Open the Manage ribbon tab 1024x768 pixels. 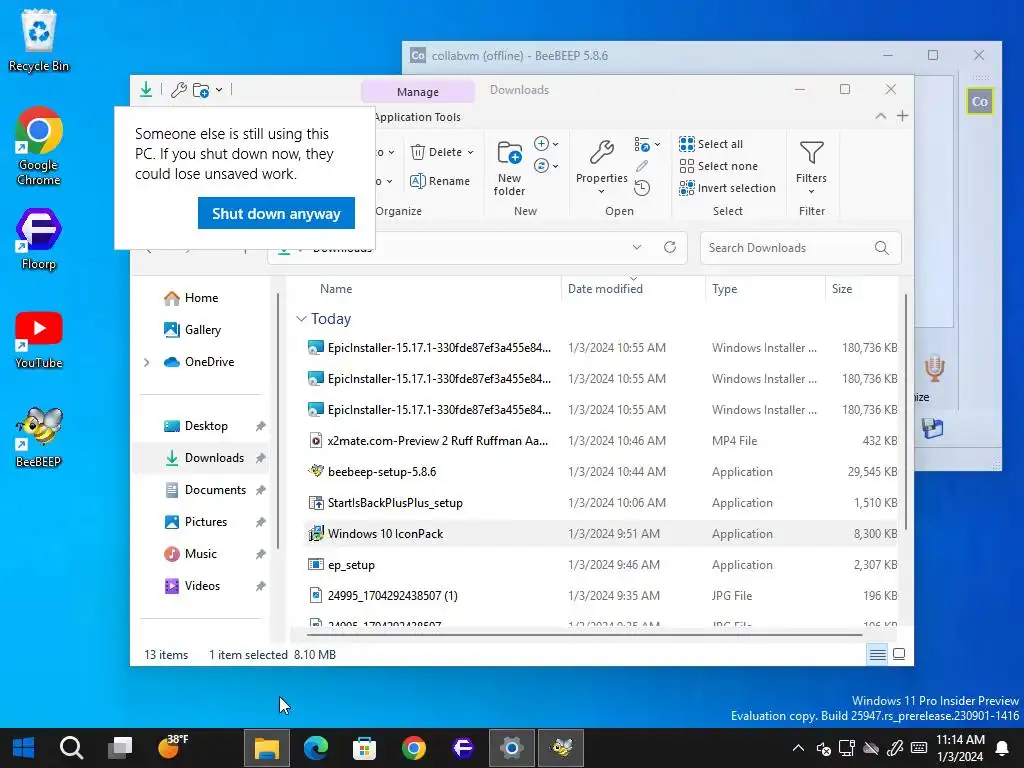point(417,91)
